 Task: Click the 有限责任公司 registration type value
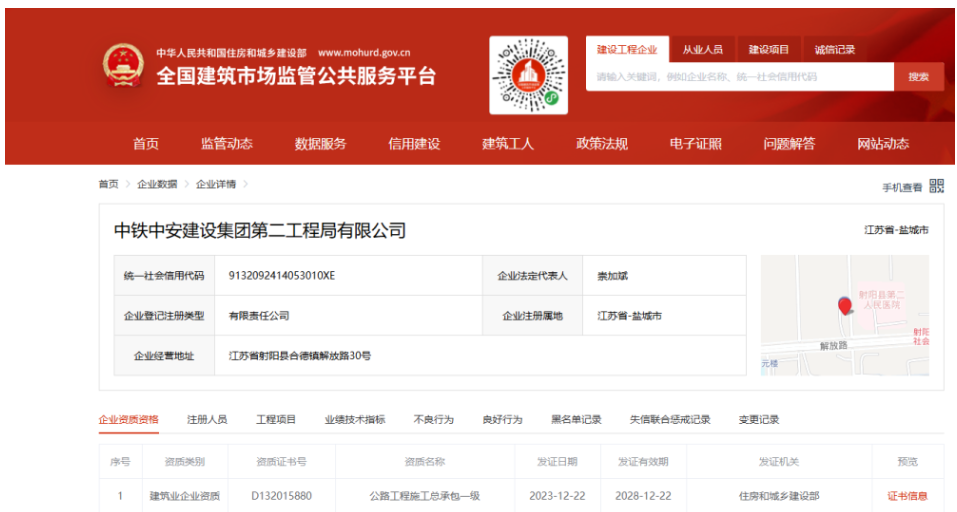click(259, 315)
